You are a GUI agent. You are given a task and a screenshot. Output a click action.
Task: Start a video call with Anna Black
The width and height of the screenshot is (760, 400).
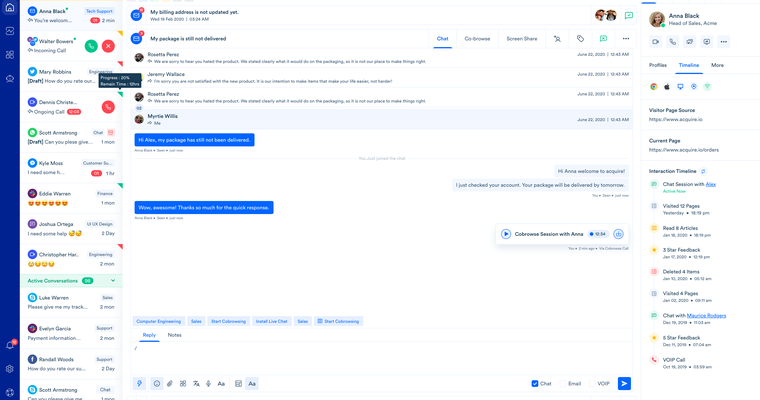tap(656, 42)
